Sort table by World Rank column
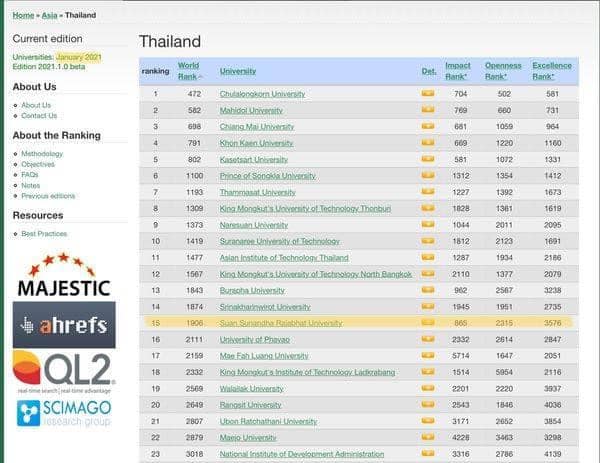 pos(188,71)
